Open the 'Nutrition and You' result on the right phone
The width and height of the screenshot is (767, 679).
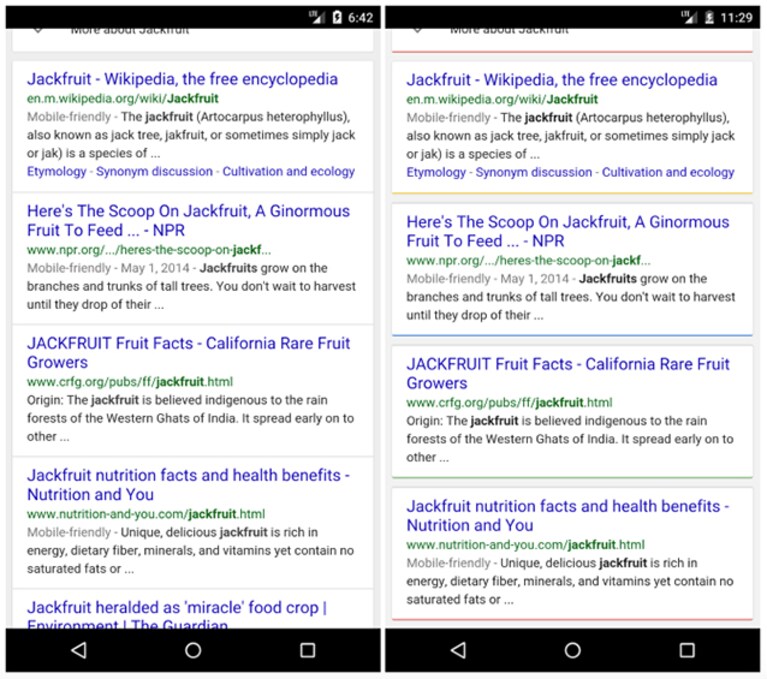pos(568,516)
